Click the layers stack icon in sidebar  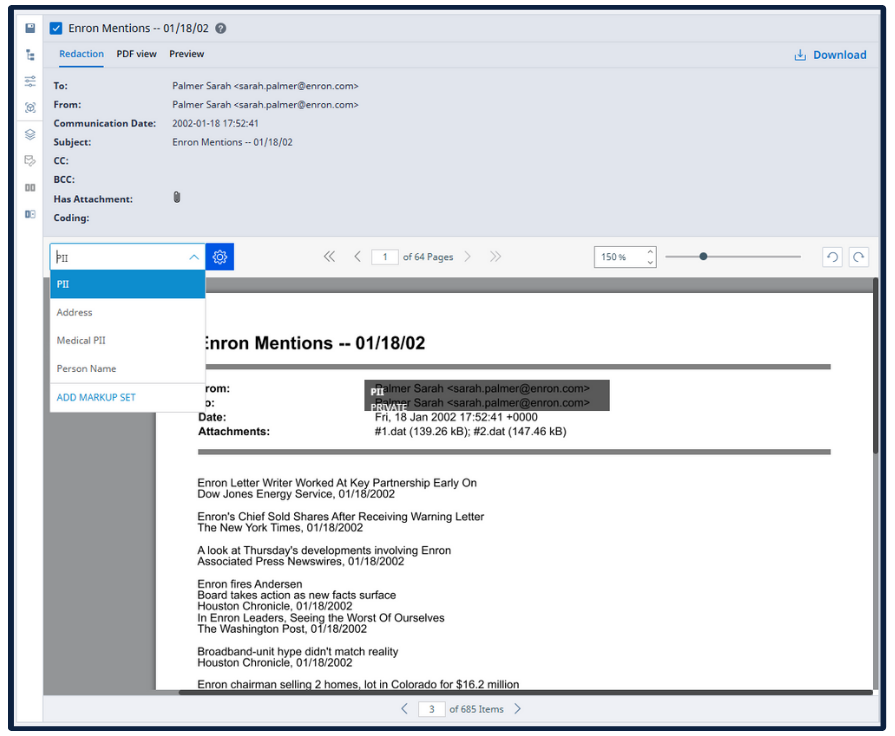[30, 134]
